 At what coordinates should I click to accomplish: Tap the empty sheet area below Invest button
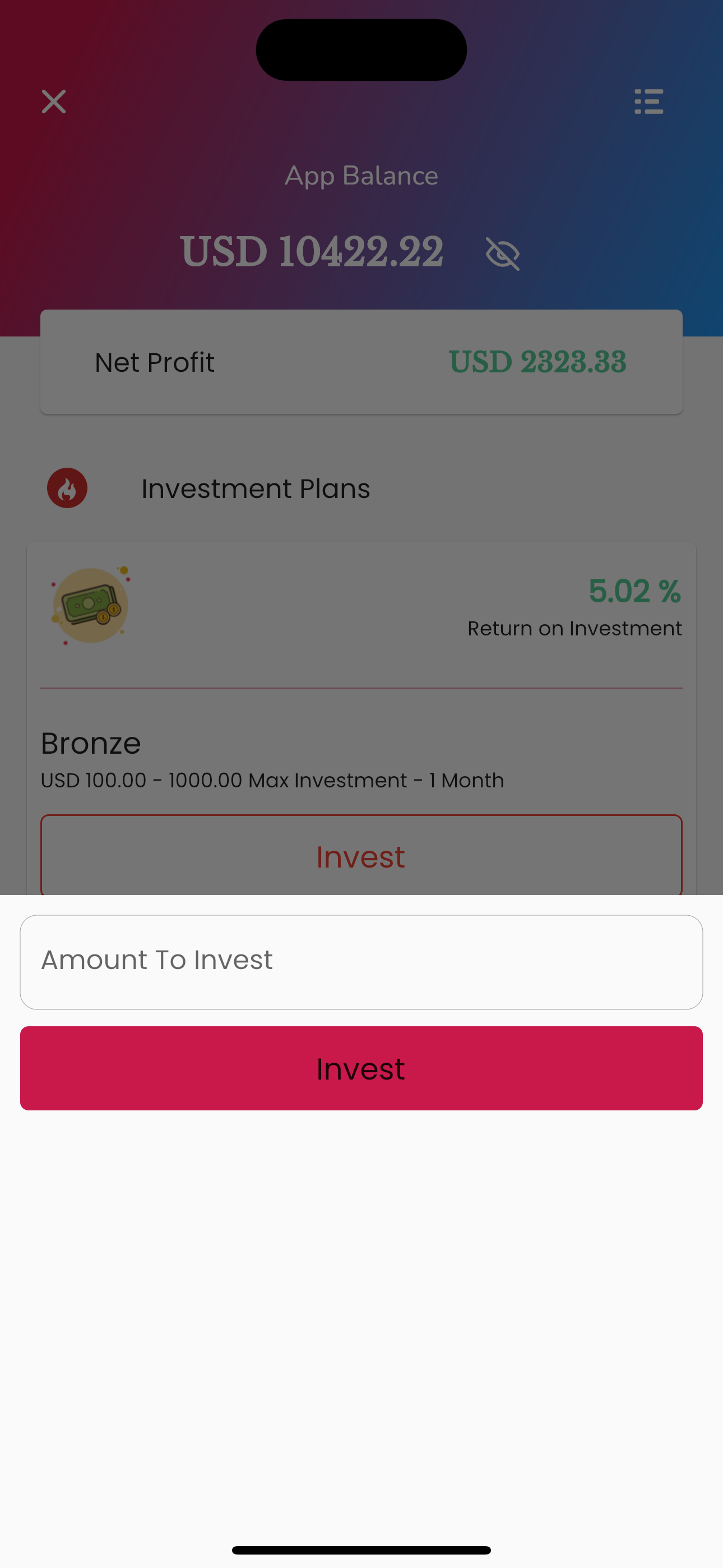tap(361, 1309)
